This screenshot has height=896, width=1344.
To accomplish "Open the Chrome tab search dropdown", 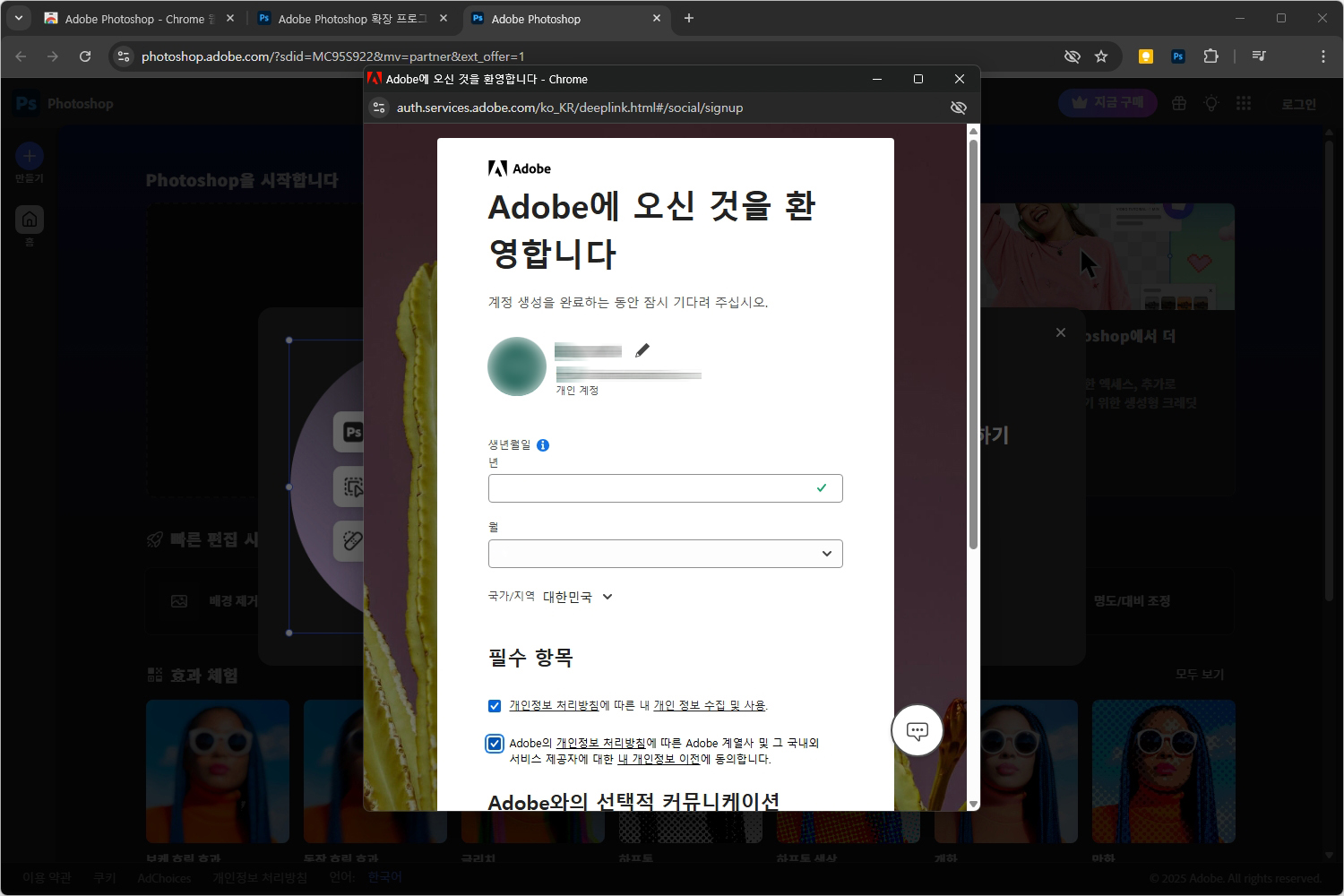I will [19, 18].
